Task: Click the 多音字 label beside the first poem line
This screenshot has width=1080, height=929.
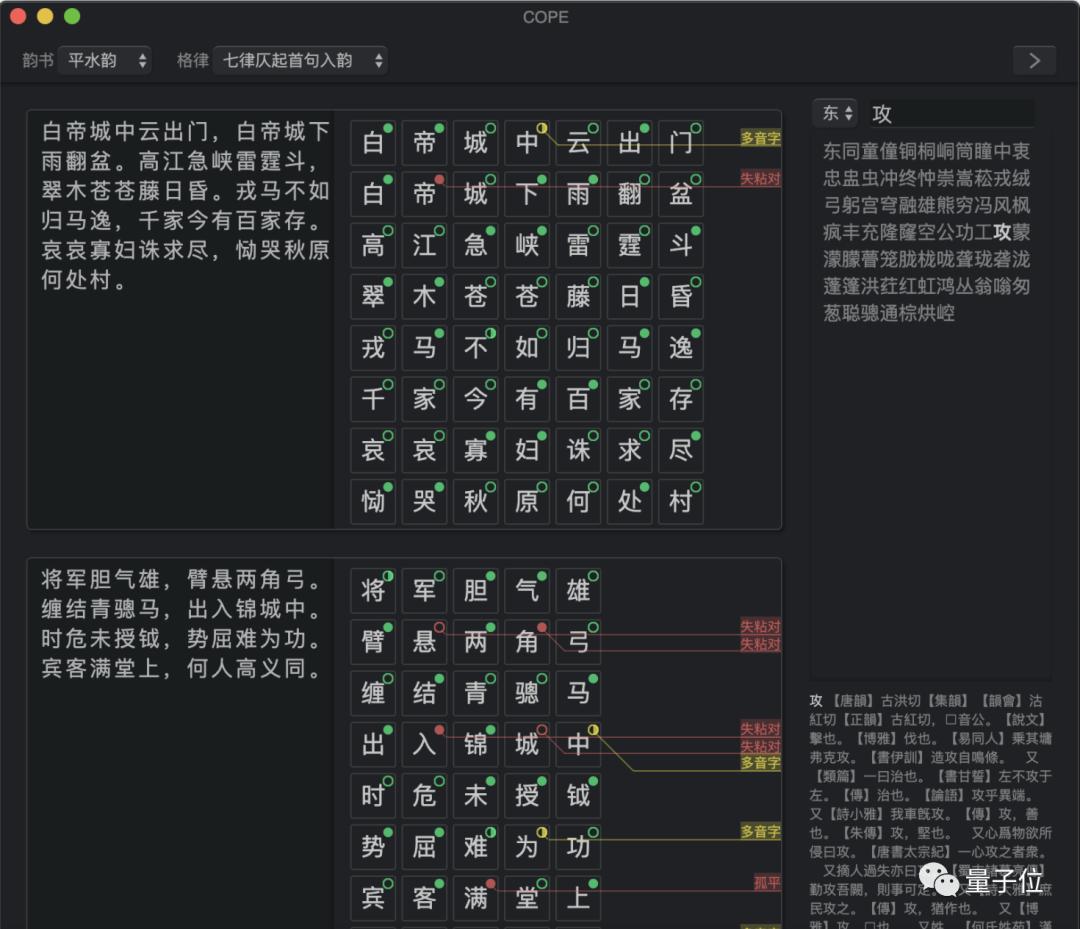Action: pos(761,137)
